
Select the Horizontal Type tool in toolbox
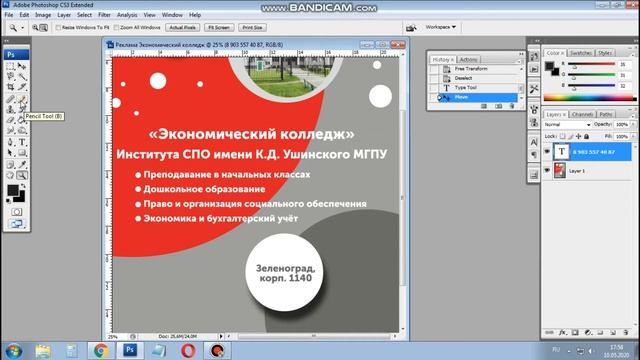tap(22, 142)
